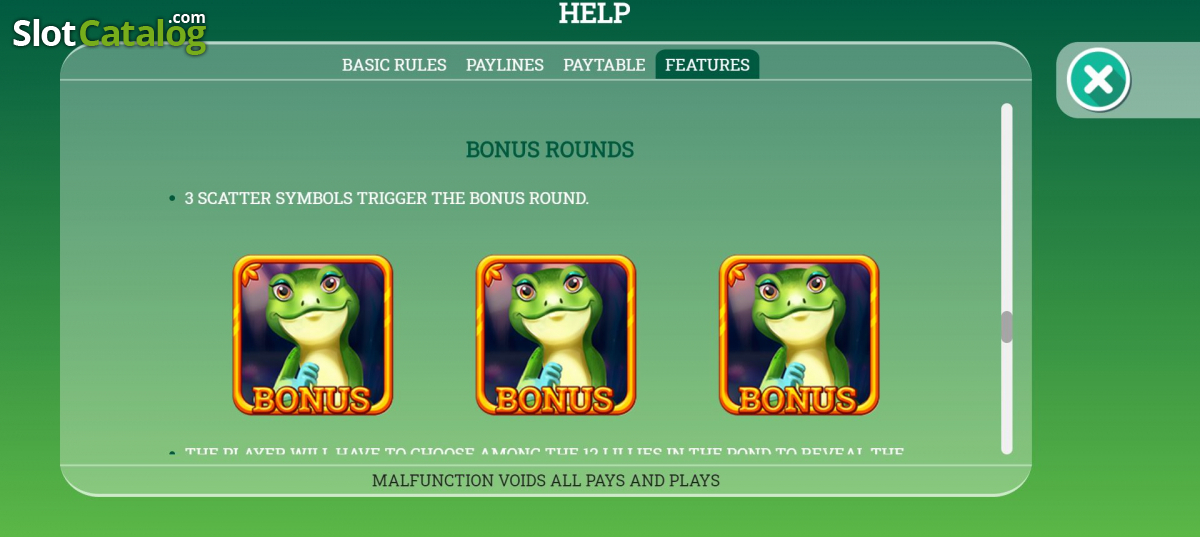Viewport: 1200px width, 537px height.
Task: Click the bullet before scatter symbols text
Action: [172, 199]
